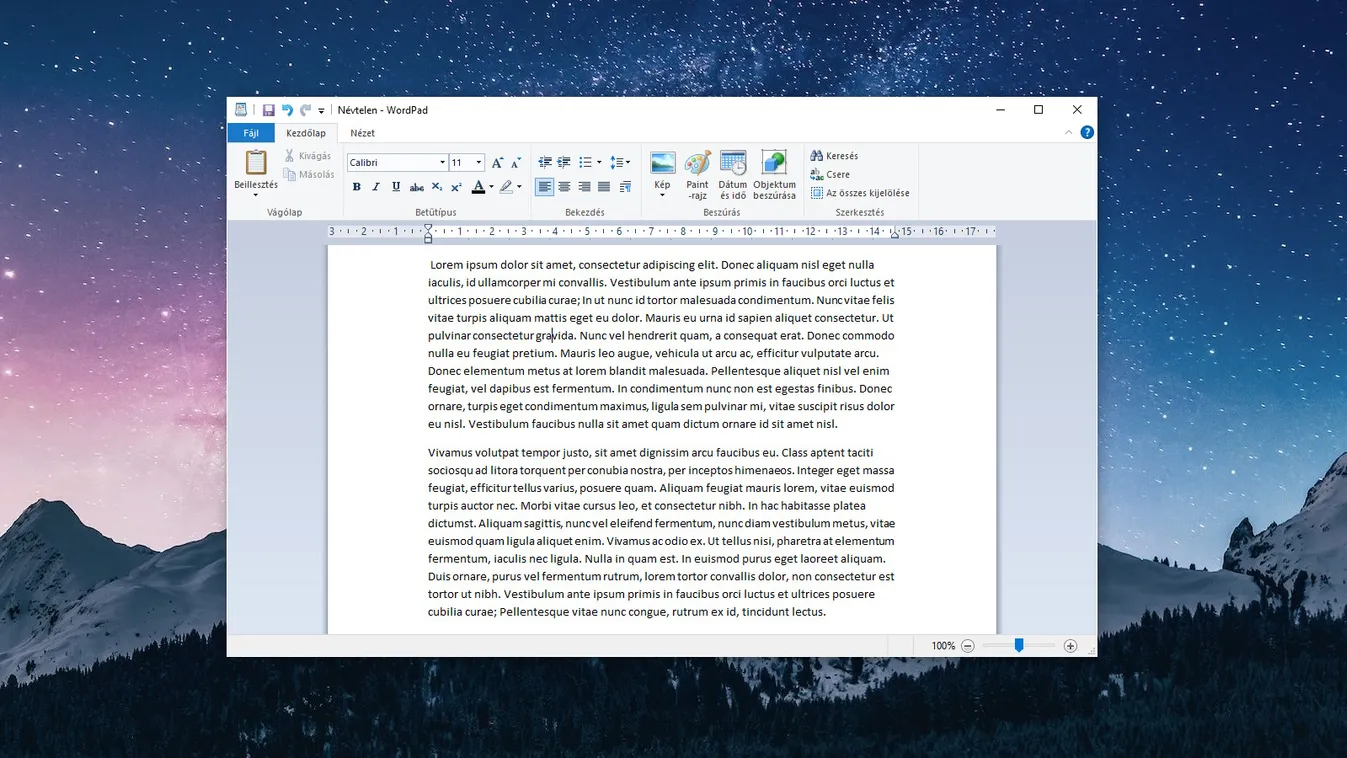Expand the Kép dropdown arrow
The image size is (1347, 758).
[662, 195]
